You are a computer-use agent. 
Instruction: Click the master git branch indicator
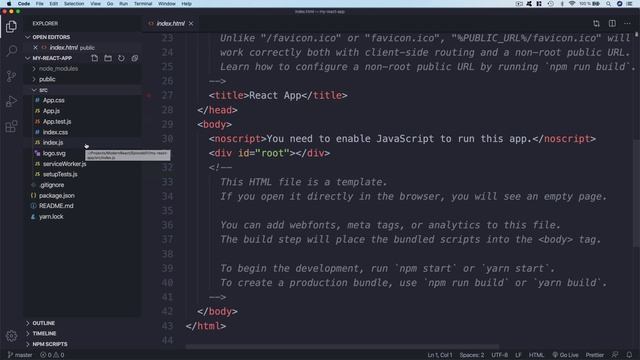click(x=20, y=355)
